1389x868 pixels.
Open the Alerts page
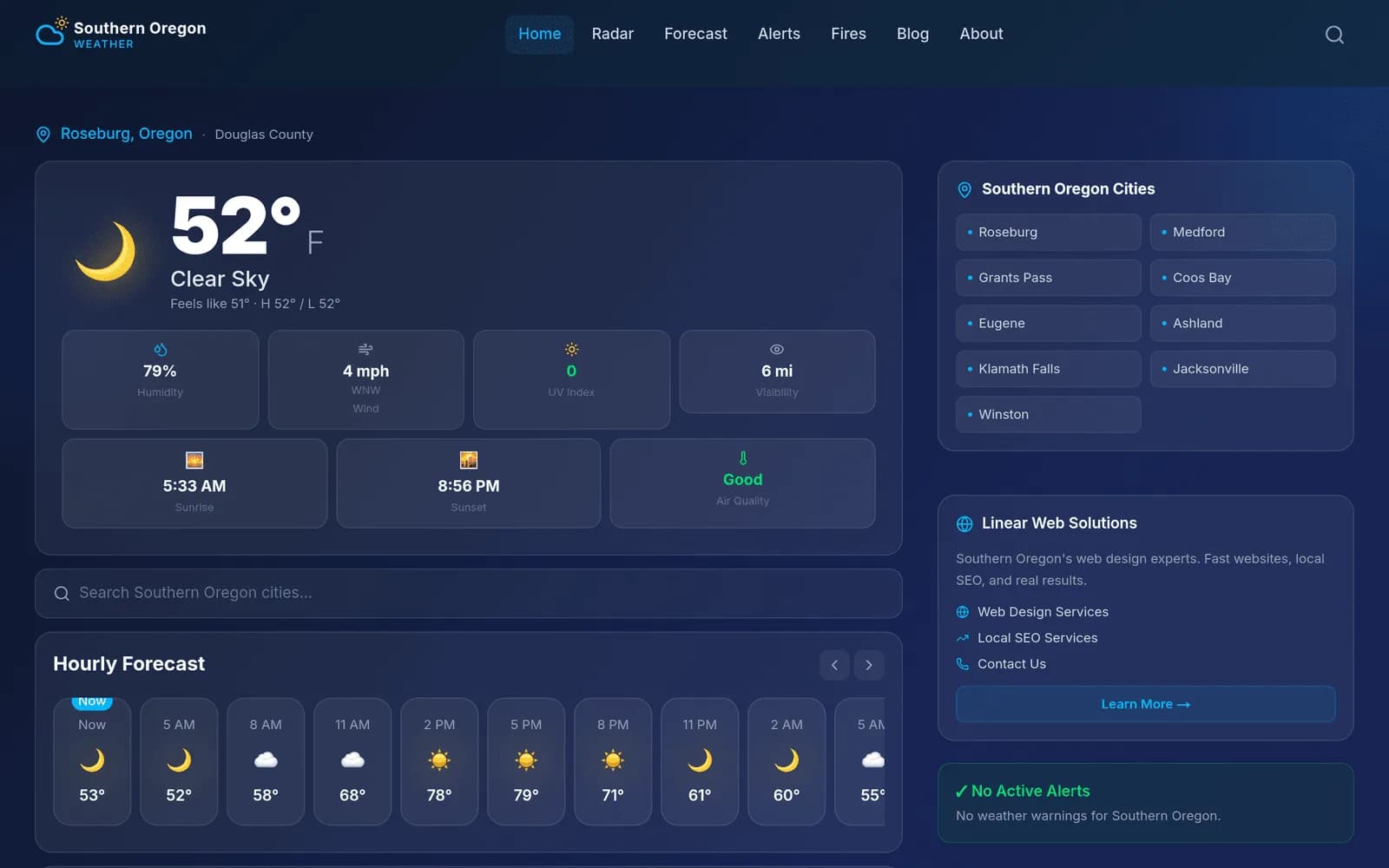[x=779, y=34]
